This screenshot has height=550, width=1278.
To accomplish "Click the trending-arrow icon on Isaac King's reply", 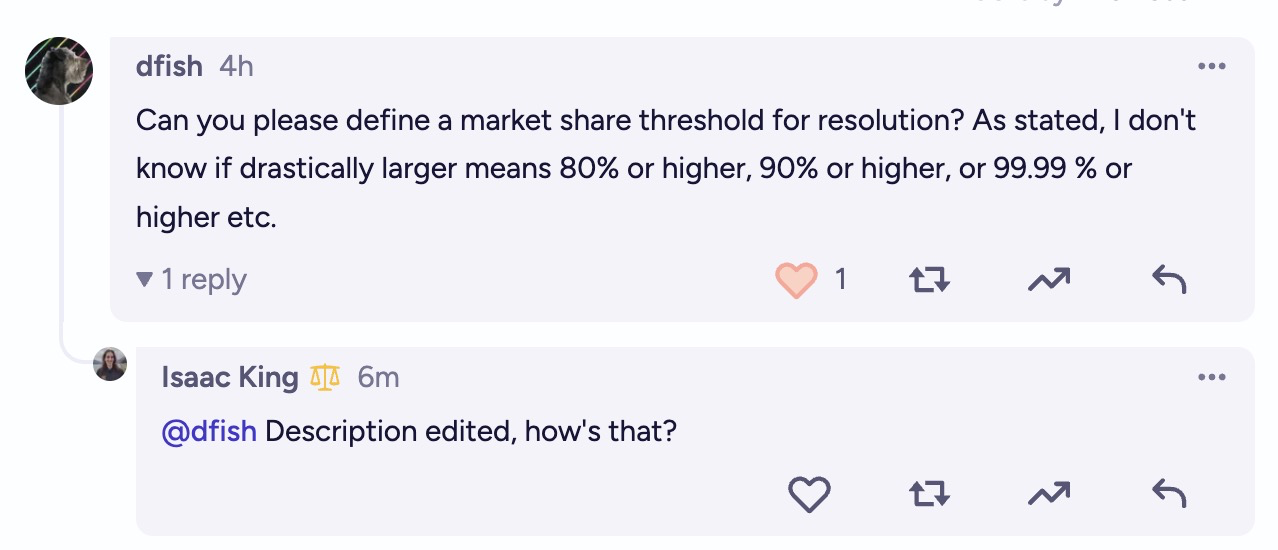I will click(x=1049, y=494).
